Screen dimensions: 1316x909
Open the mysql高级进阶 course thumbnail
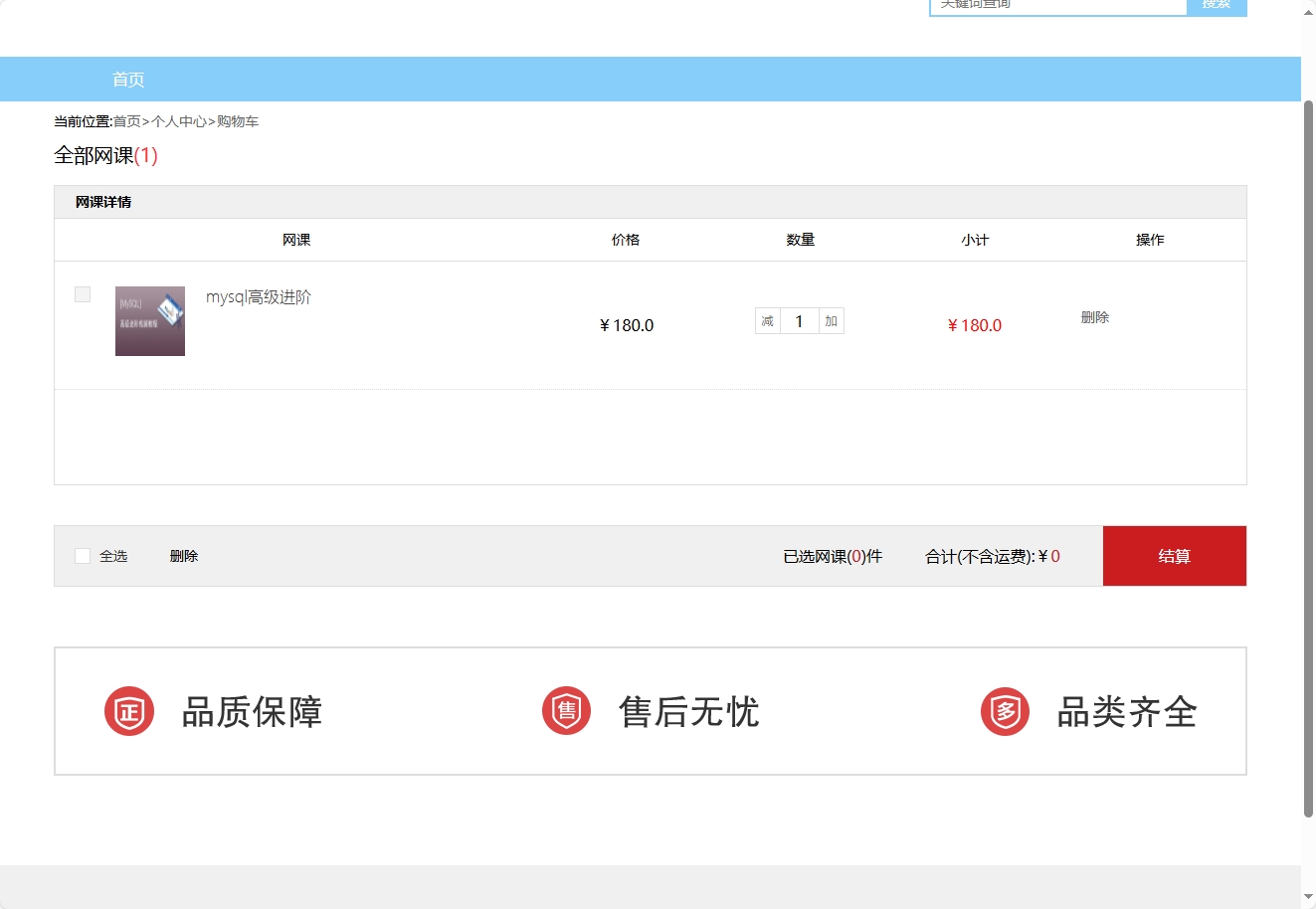(149, 320)
